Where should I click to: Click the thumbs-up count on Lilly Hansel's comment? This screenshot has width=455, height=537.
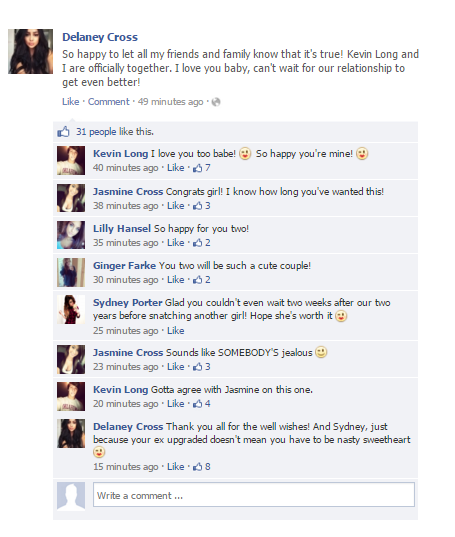tap(202, 243)
